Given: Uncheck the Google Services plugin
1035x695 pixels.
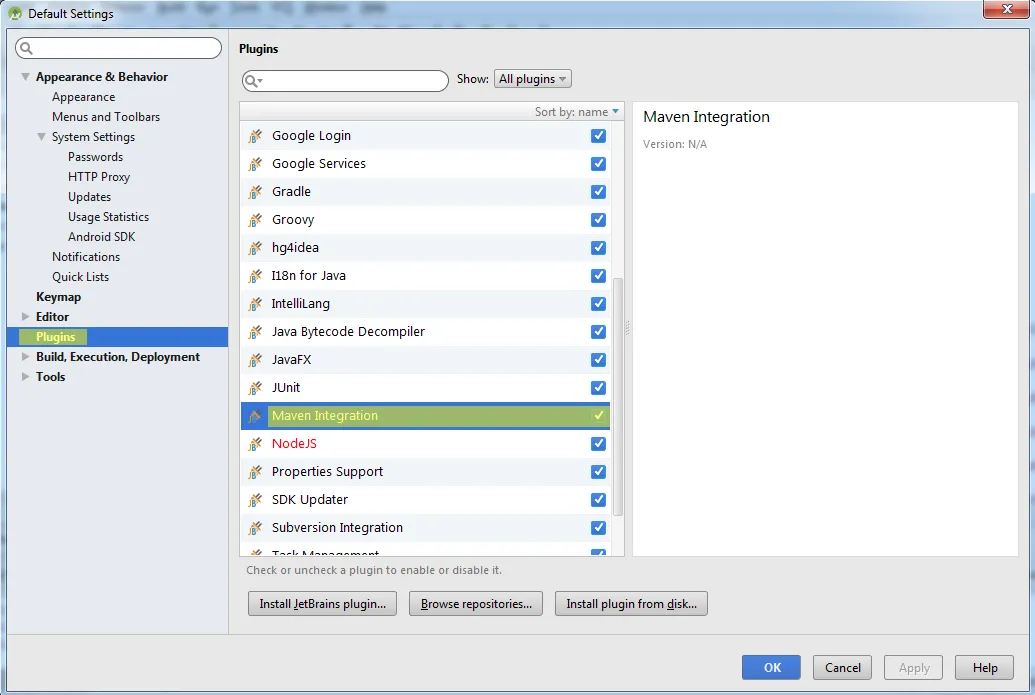Looking at the screenshot, I should click(598, 164).
